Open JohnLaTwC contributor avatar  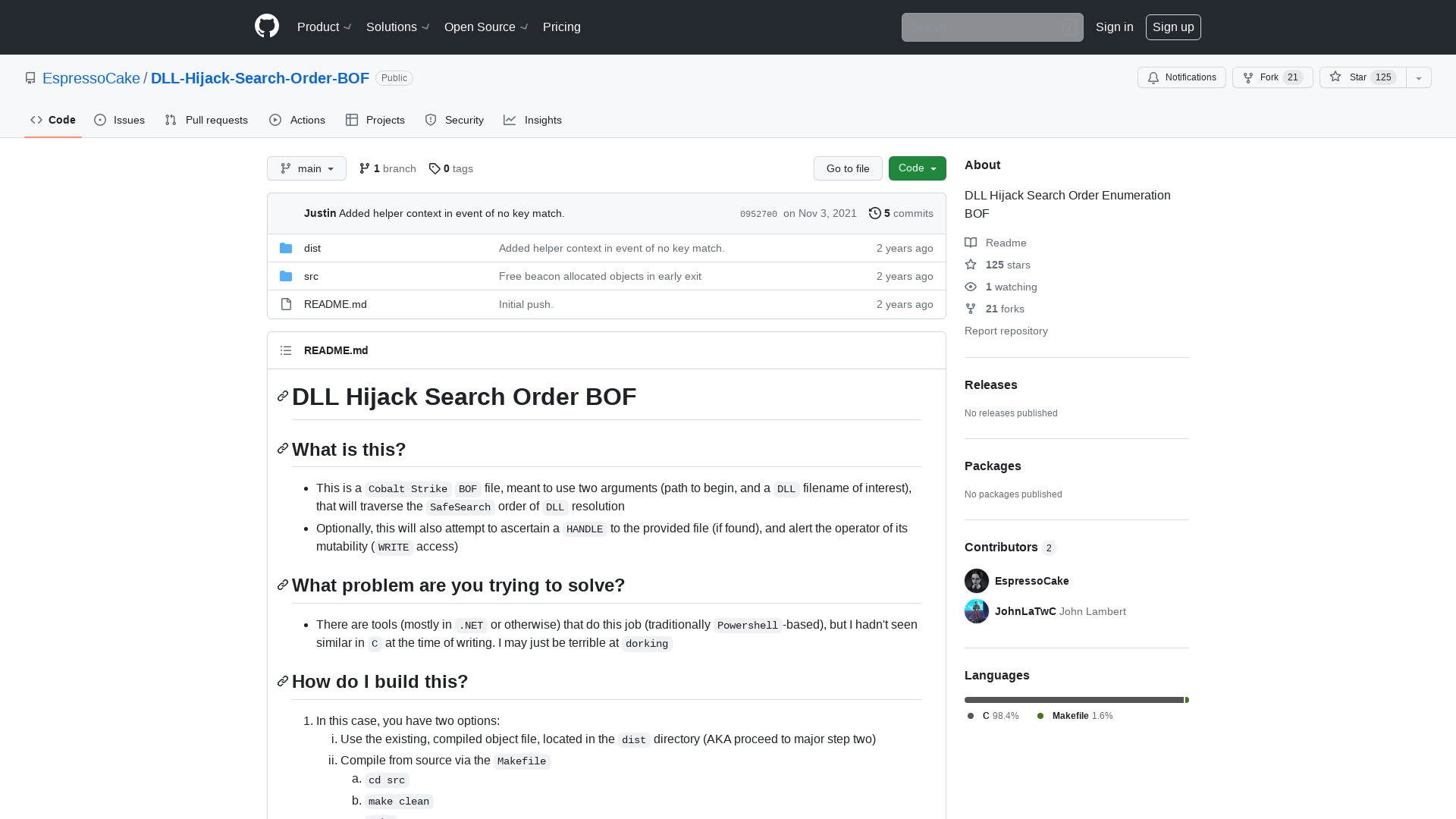(977, 611)
